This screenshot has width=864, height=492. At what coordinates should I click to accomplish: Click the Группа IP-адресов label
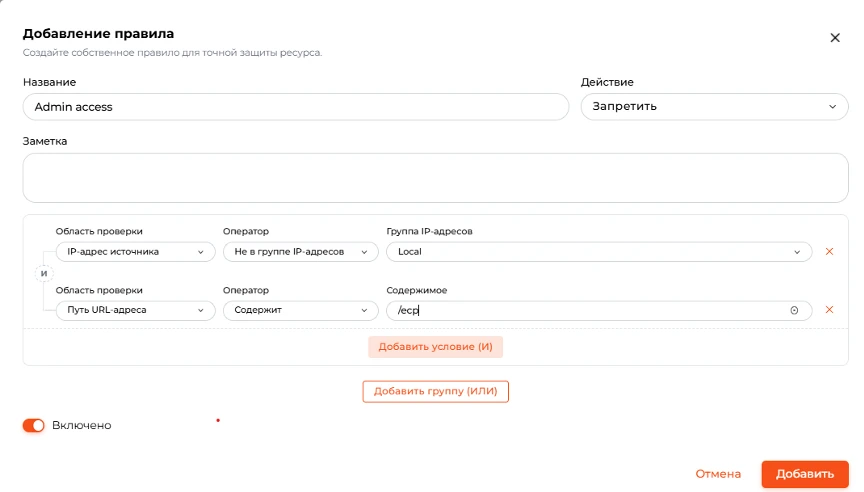coord(429,231)
